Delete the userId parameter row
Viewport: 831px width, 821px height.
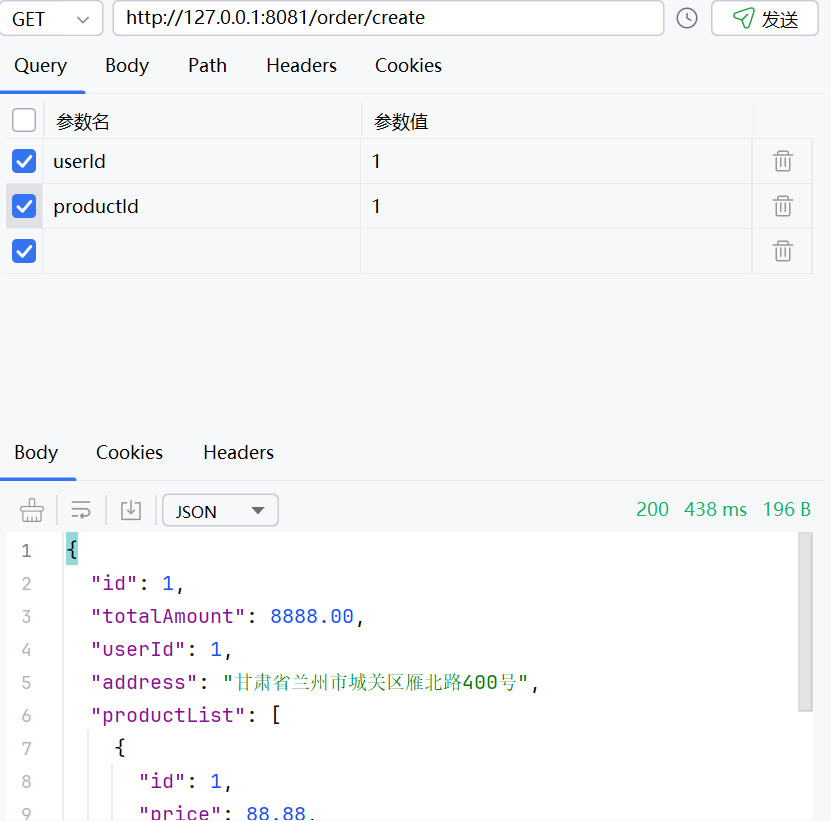[783, 161]
